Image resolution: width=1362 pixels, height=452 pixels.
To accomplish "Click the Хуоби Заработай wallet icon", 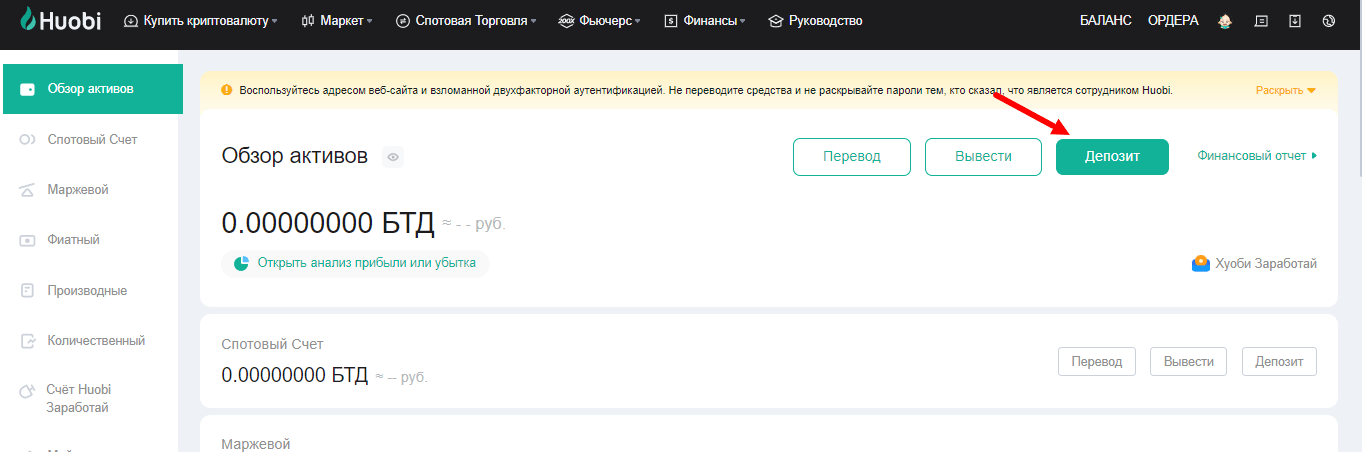I will coord(1201,264).
